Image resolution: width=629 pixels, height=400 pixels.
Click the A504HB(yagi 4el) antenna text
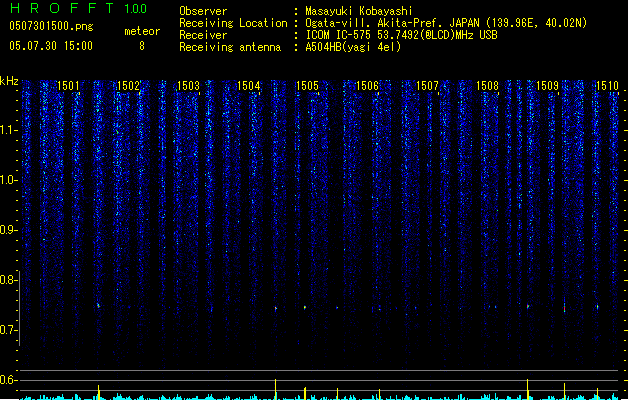[353, 47]
